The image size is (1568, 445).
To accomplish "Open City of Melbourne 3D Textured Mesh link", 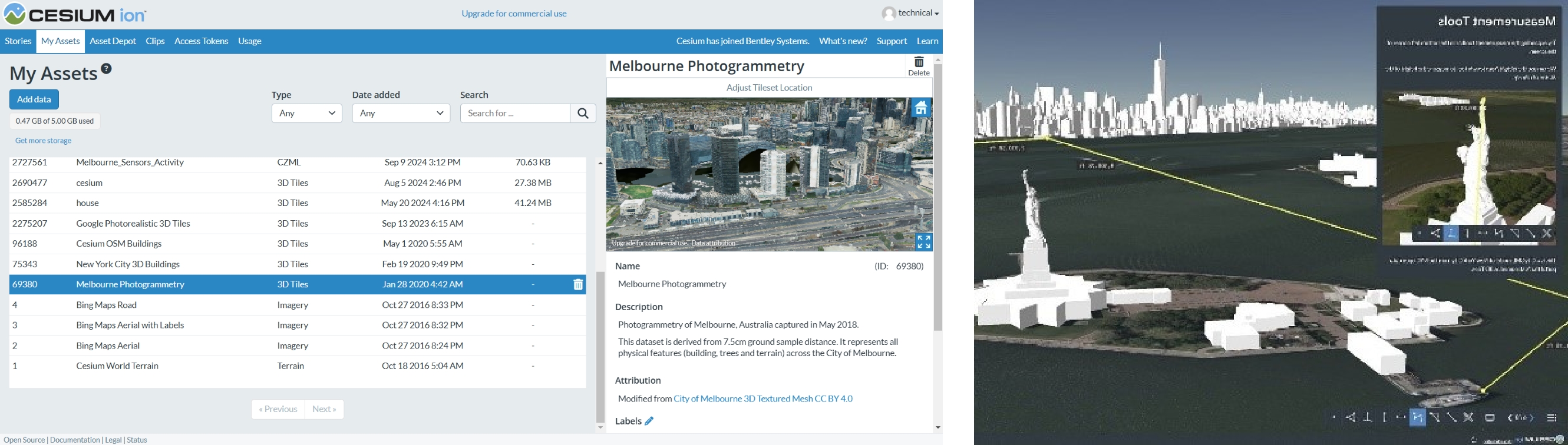I will click(763, 399).
